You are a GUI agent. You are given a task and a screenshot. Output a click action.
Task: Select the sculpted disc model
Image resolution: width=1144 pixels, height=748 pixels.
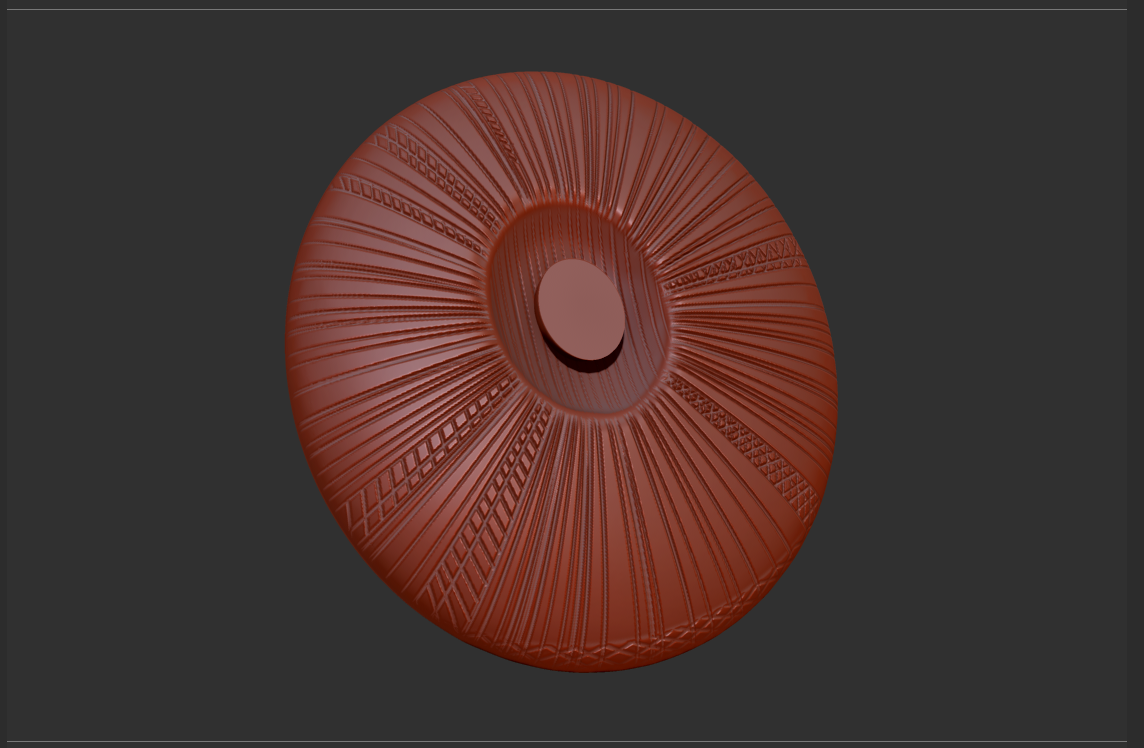(x=560, y=370)
